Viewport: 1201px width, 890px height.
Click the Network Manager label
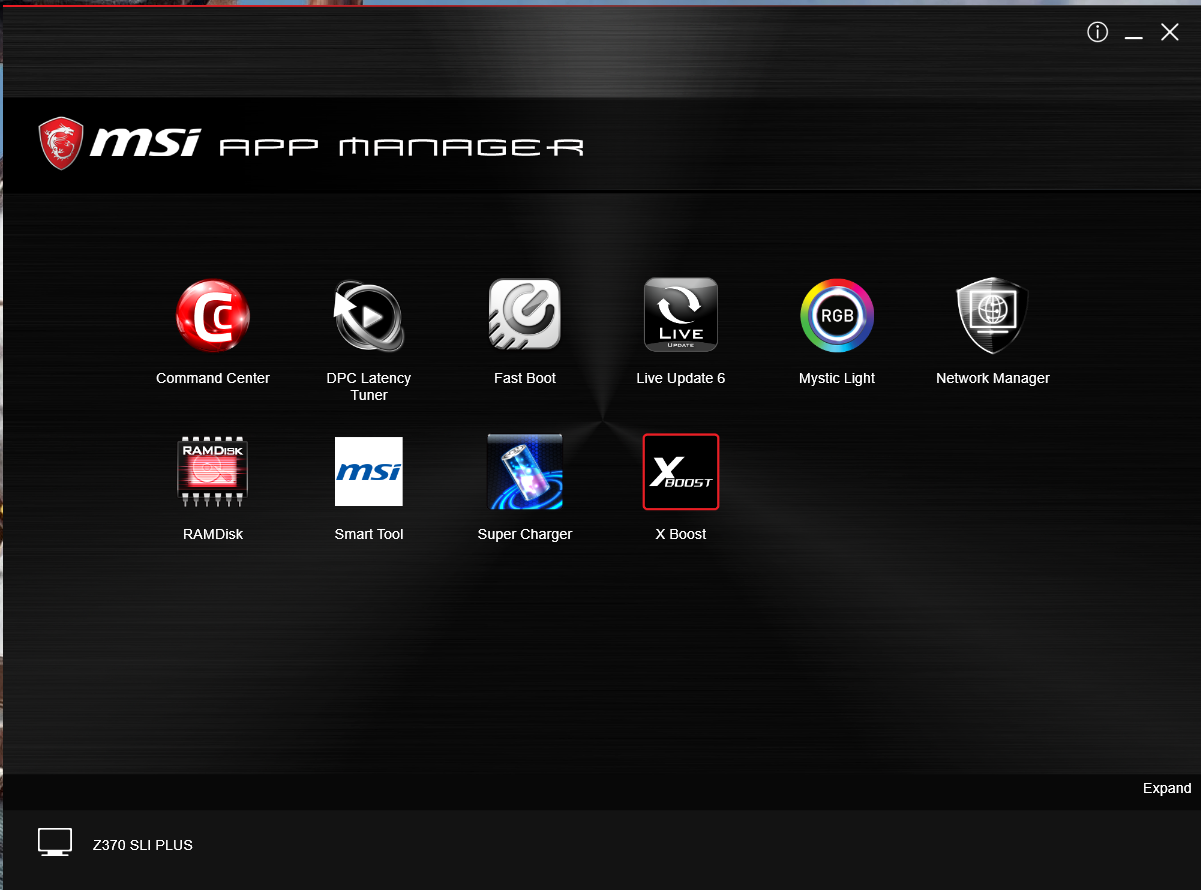(x=993, y=378)
